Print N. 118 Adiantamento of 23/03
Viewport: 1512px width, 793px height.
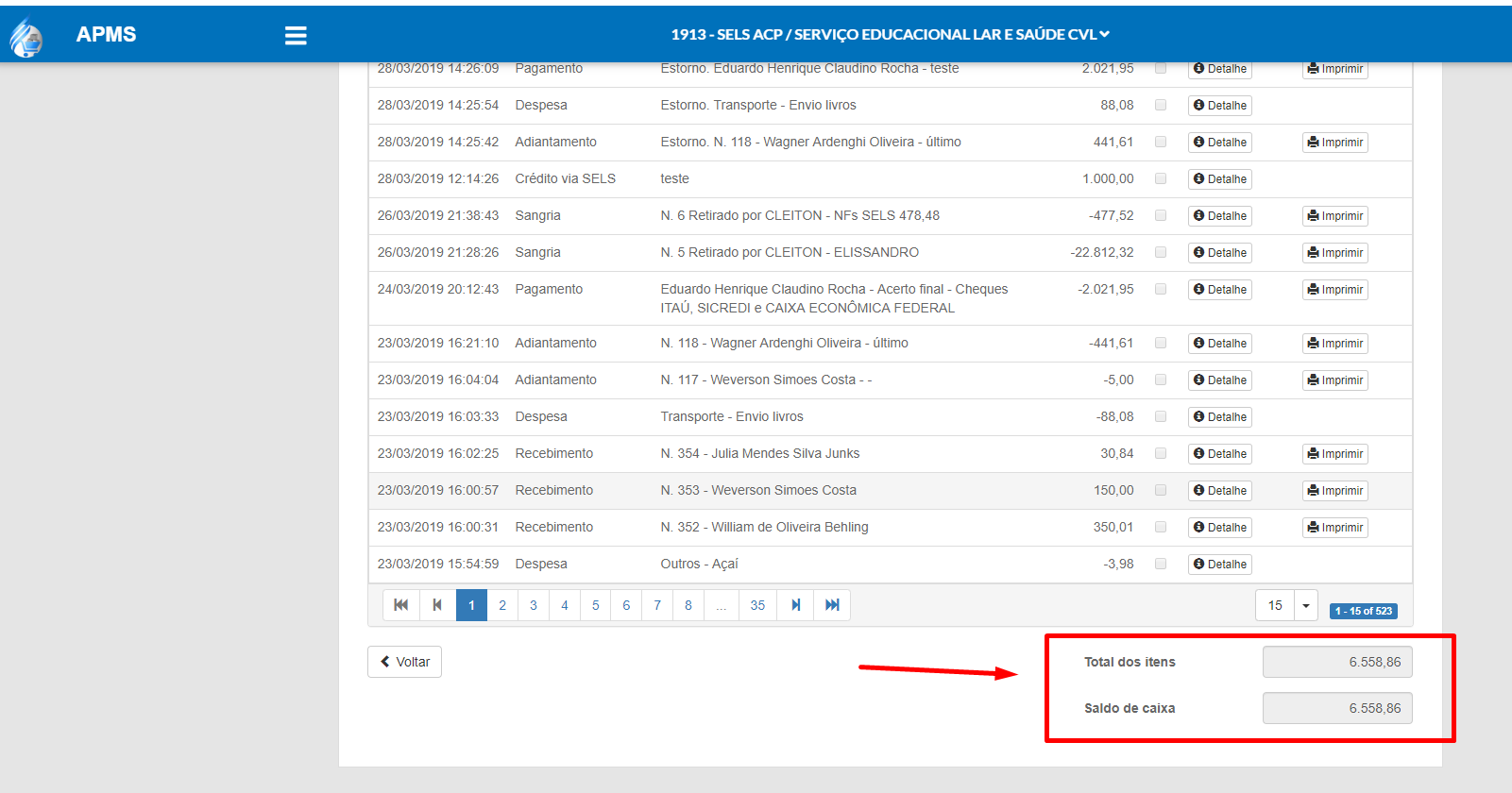pyautogui.click(x=1335, y=344)
